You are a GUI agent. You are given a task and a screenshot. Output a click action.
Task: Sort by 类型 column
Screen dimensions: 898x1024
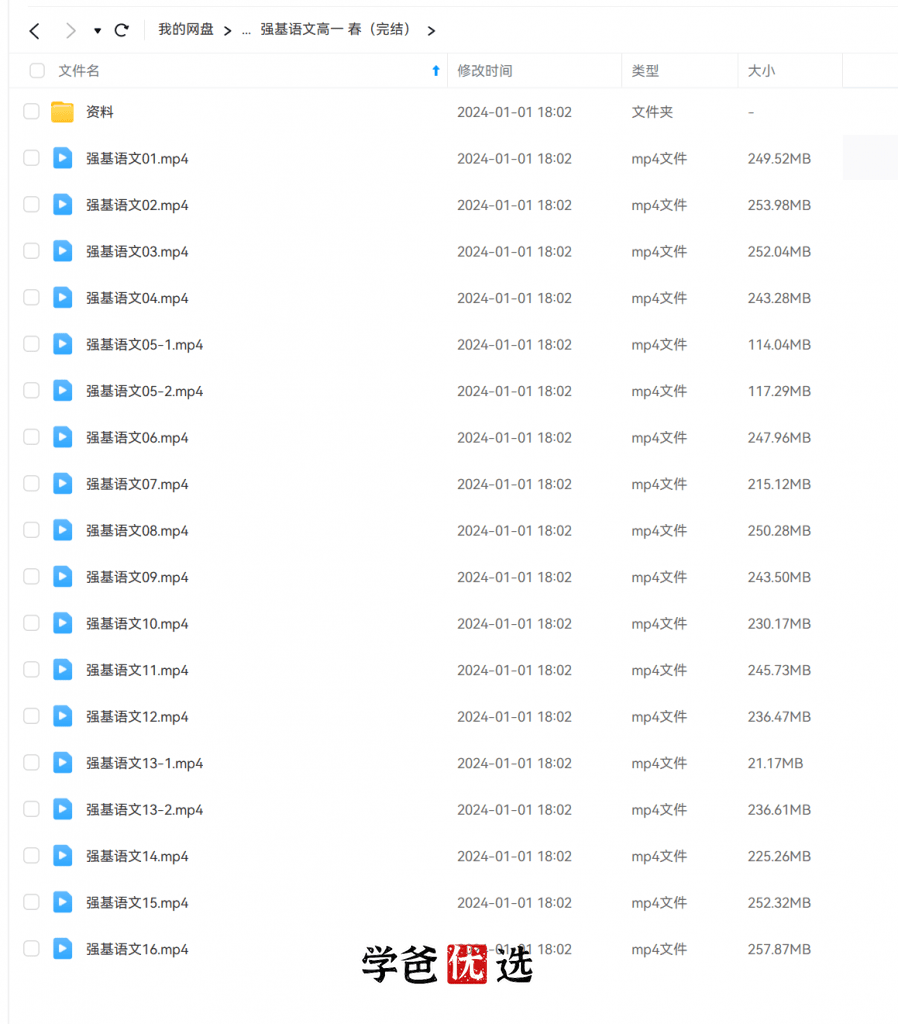click(645, 71)
